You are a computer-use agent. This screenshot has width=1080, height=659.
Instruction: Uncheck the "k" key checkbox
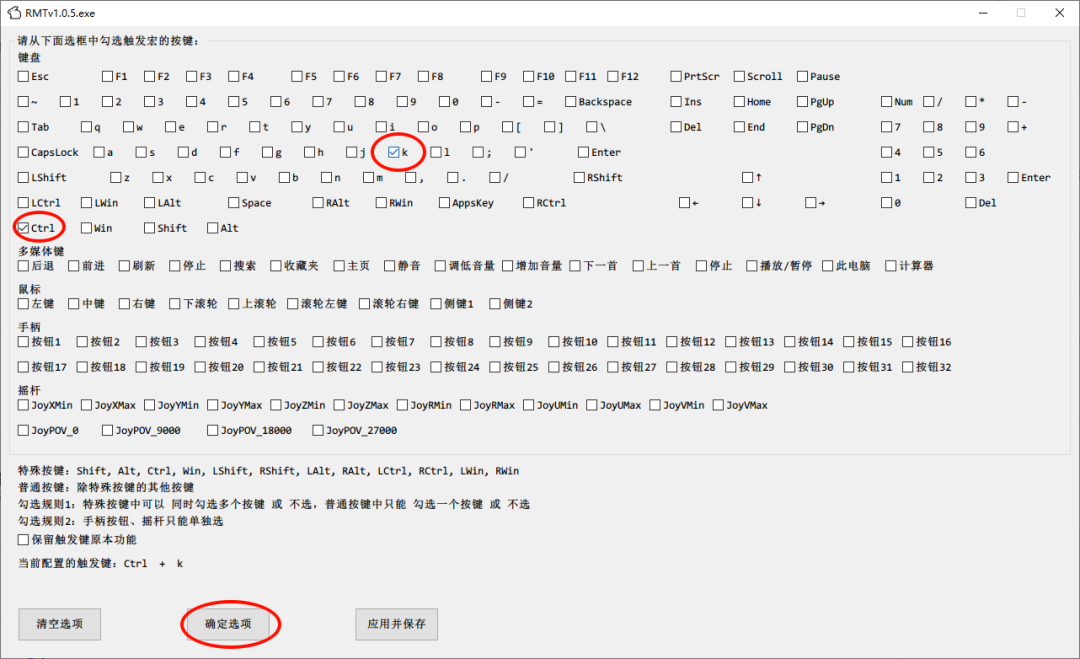coord(393,152)
